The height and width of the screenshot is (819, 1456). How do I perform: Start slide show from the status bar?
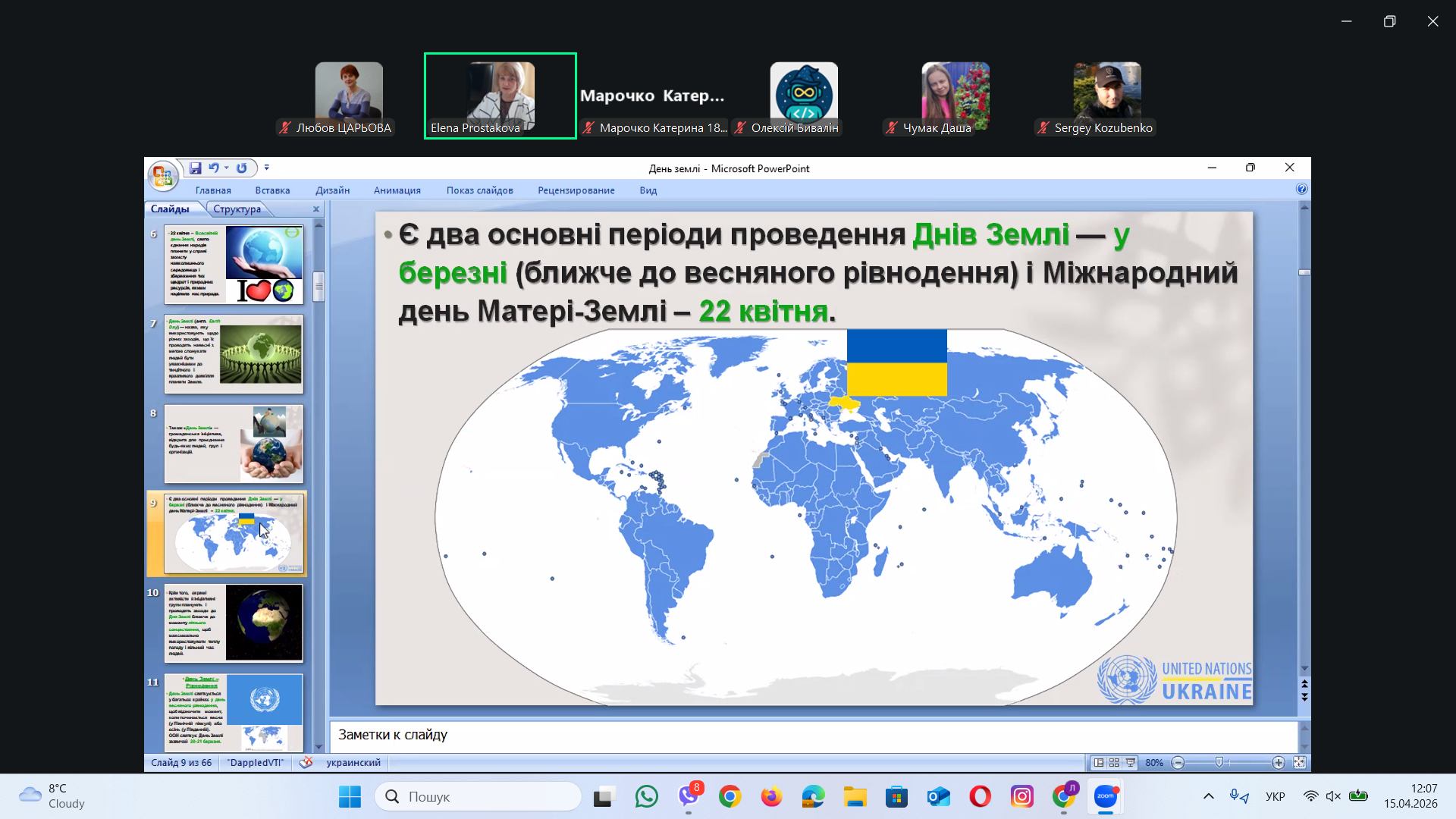tap(1131, 762)
